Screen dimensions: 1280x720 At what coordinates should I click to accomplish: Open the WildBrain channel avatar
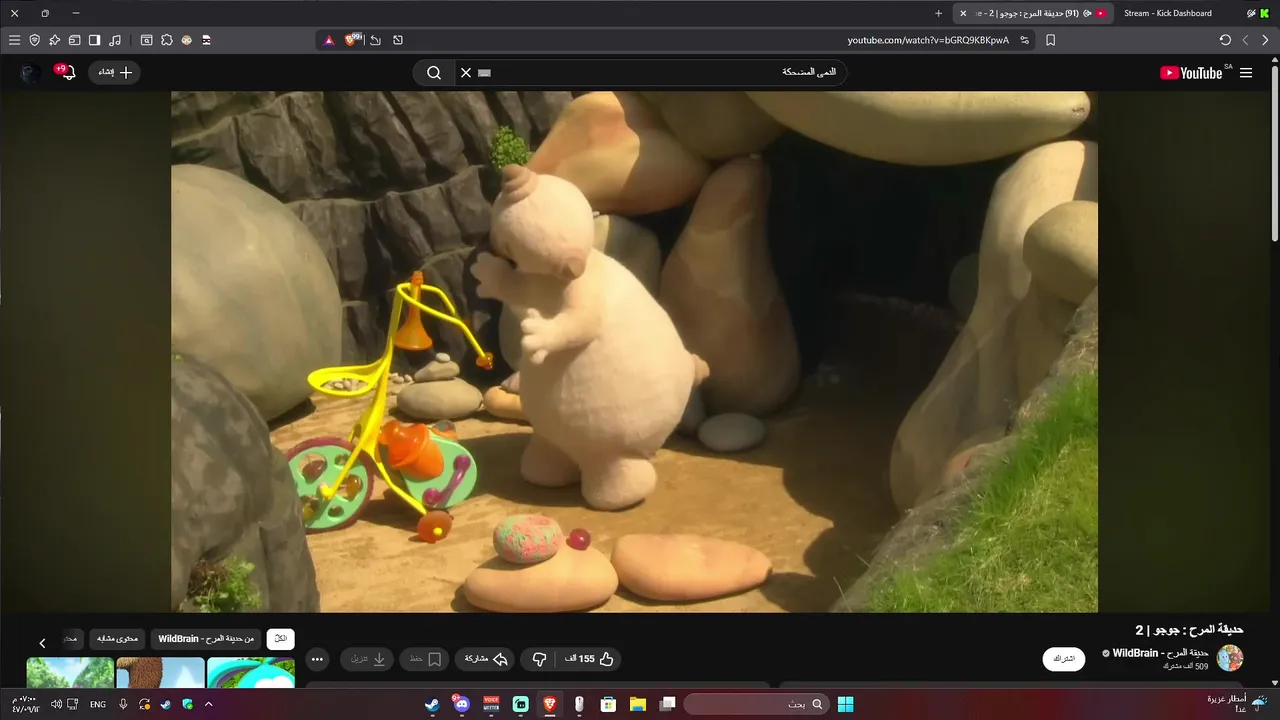1230,658
